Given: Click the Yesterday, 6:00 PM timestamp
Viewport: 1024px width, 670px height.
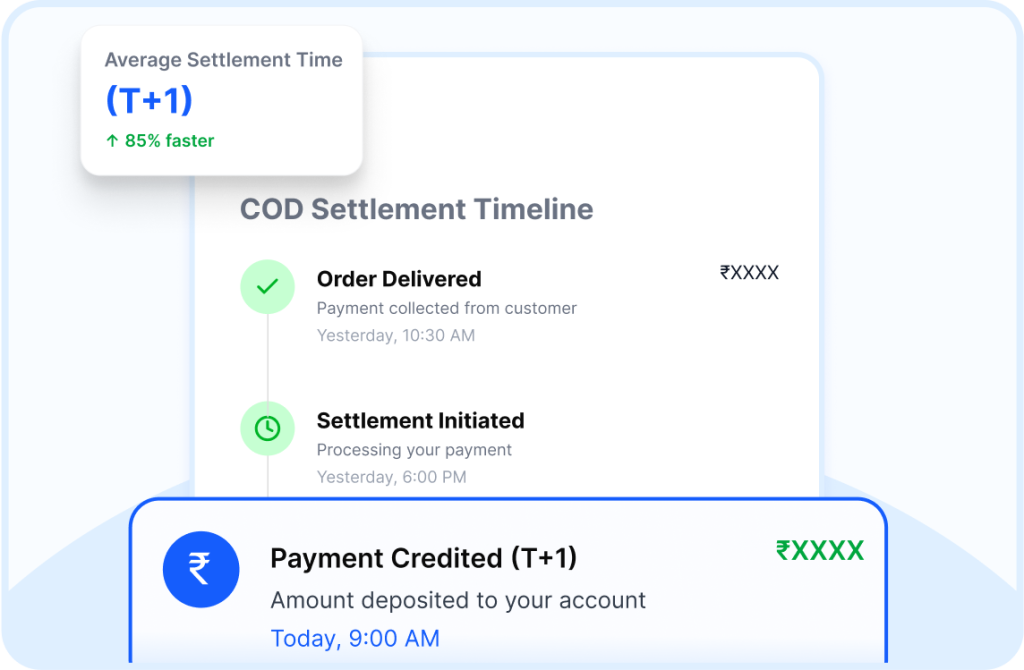Looking at the screenshot, I should [391, 477].
